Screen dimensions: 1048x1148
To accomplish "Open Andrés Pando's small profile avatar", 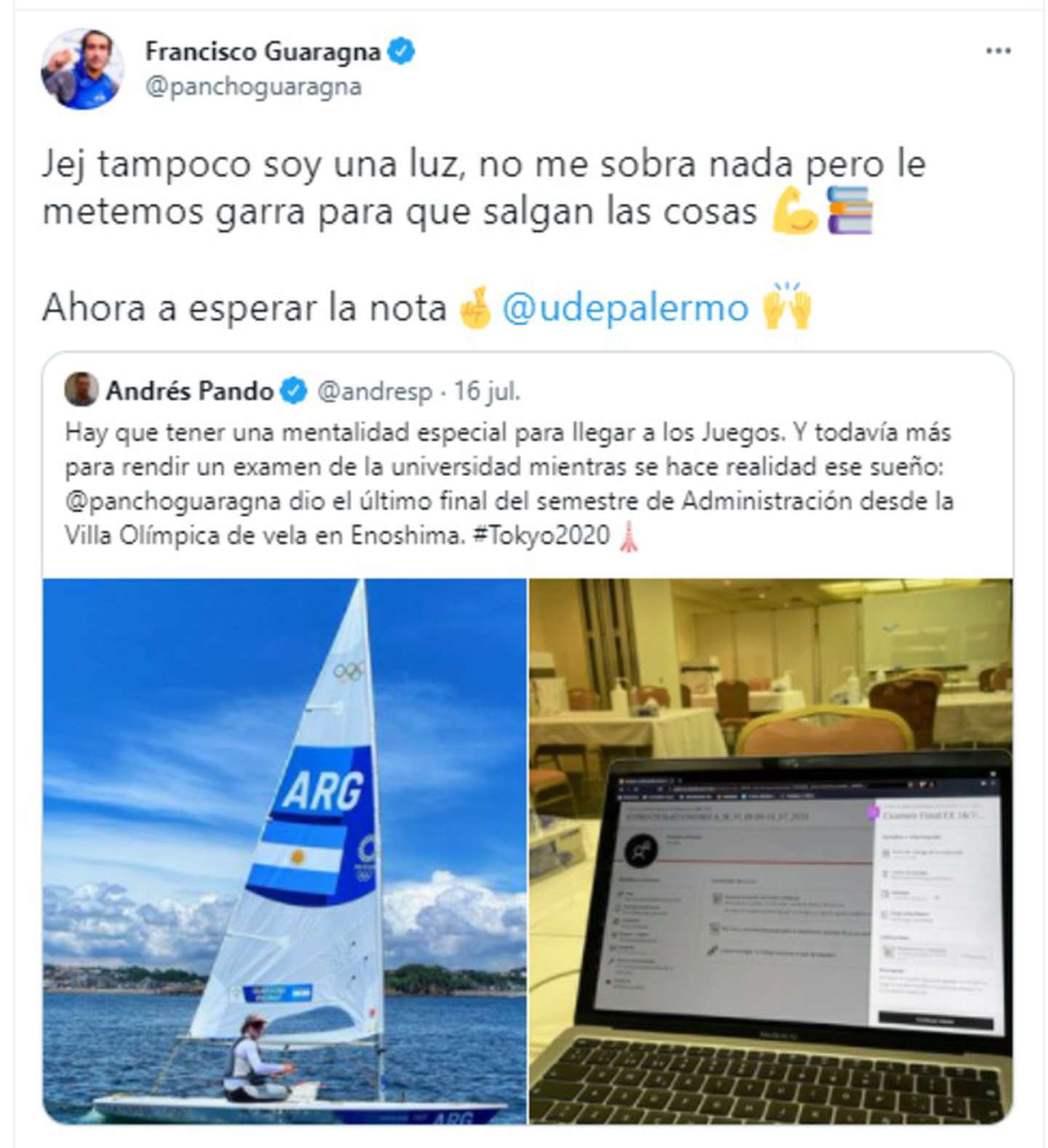I will click(x=82, y=390).
